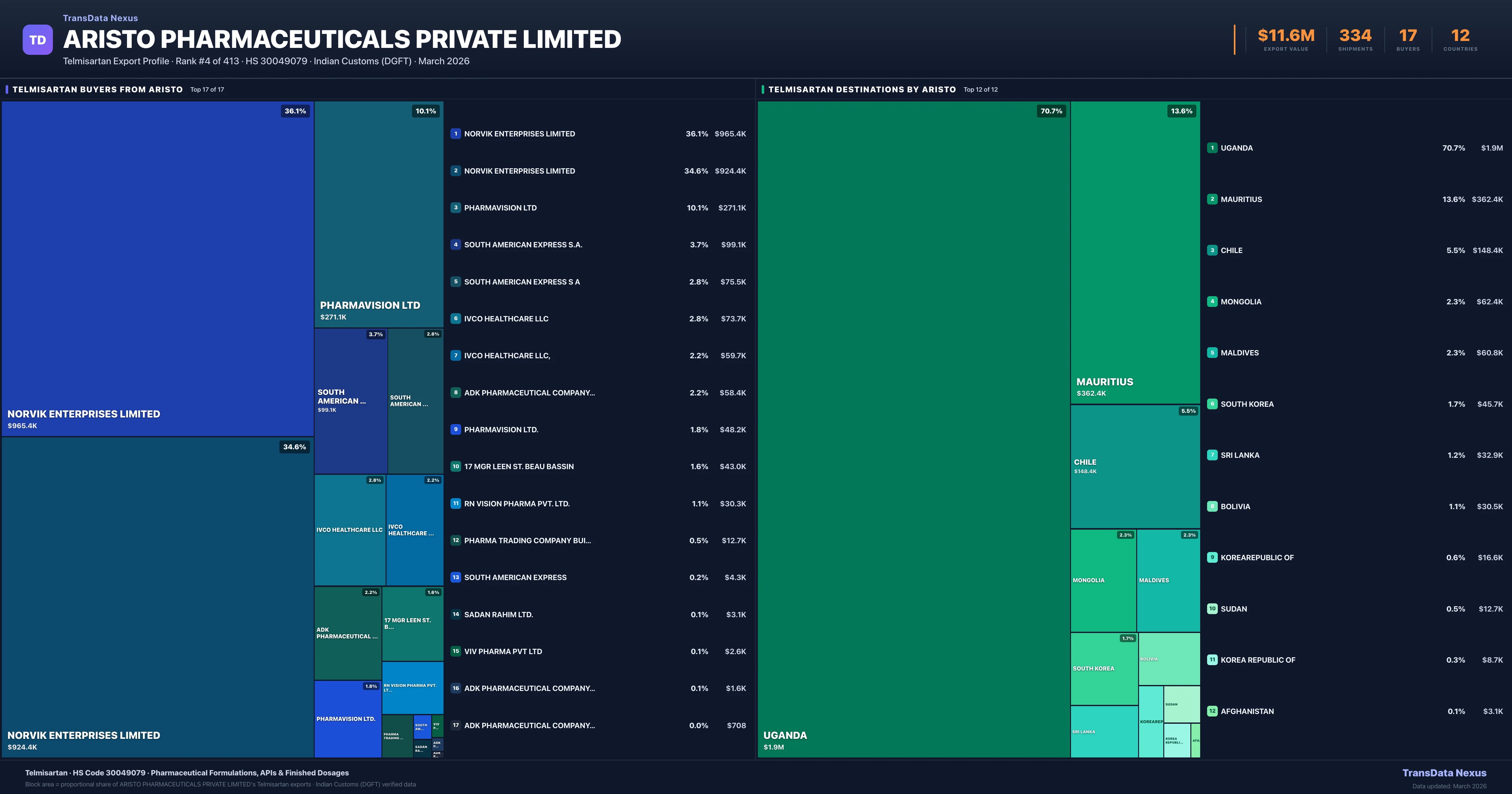The image size is (1512, 794).
Task: Select the Telmisartan Destinations by Aristo heading
Action: pyautogui.click(x=862, y=89)
